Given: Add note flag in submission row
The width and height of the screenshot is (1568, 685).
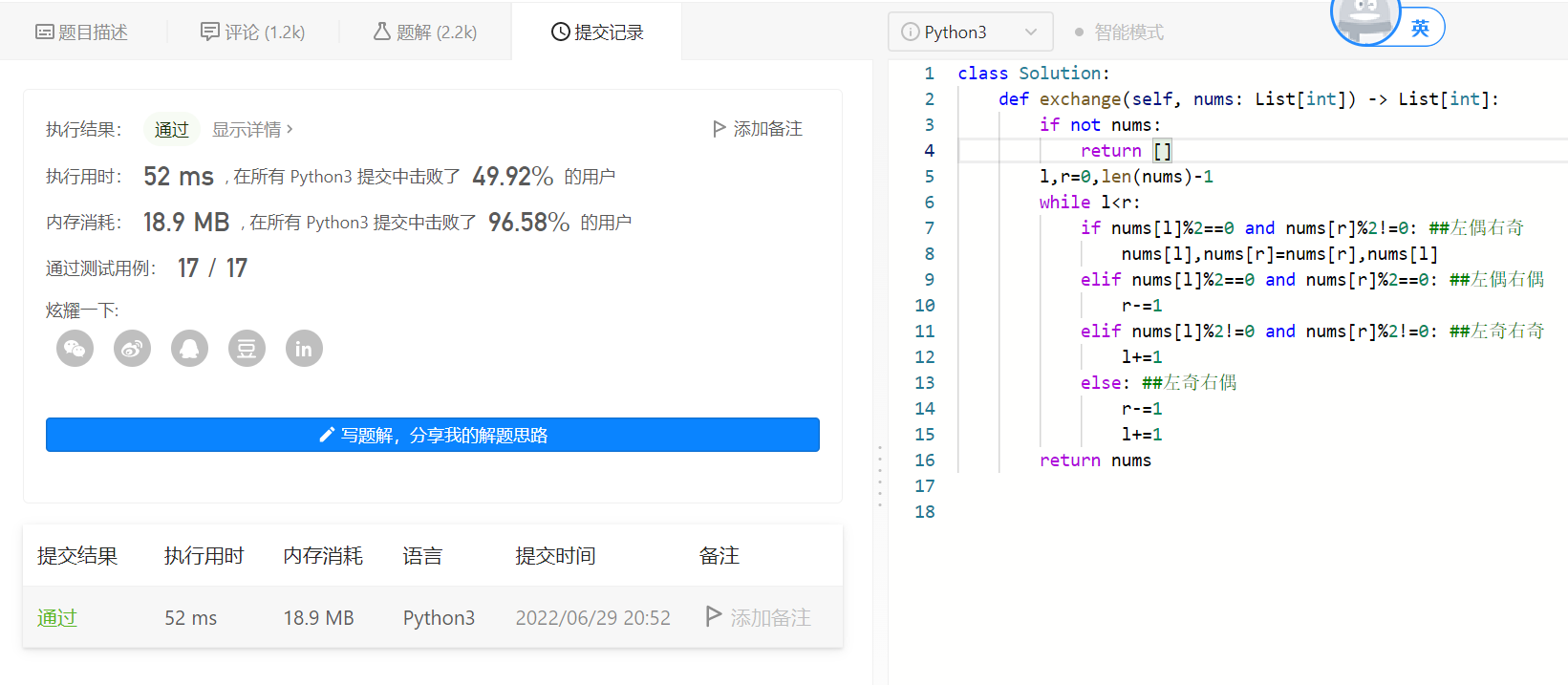Looking at the screenshot, I should click(x=713, y=617).
